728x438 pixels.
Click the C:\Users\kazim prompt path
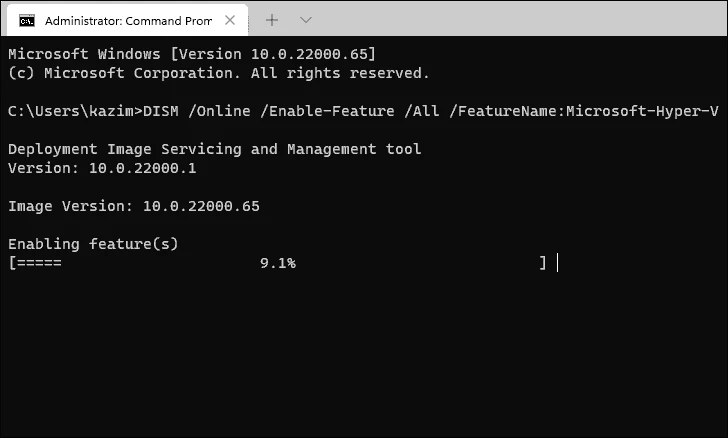point(70,111)
